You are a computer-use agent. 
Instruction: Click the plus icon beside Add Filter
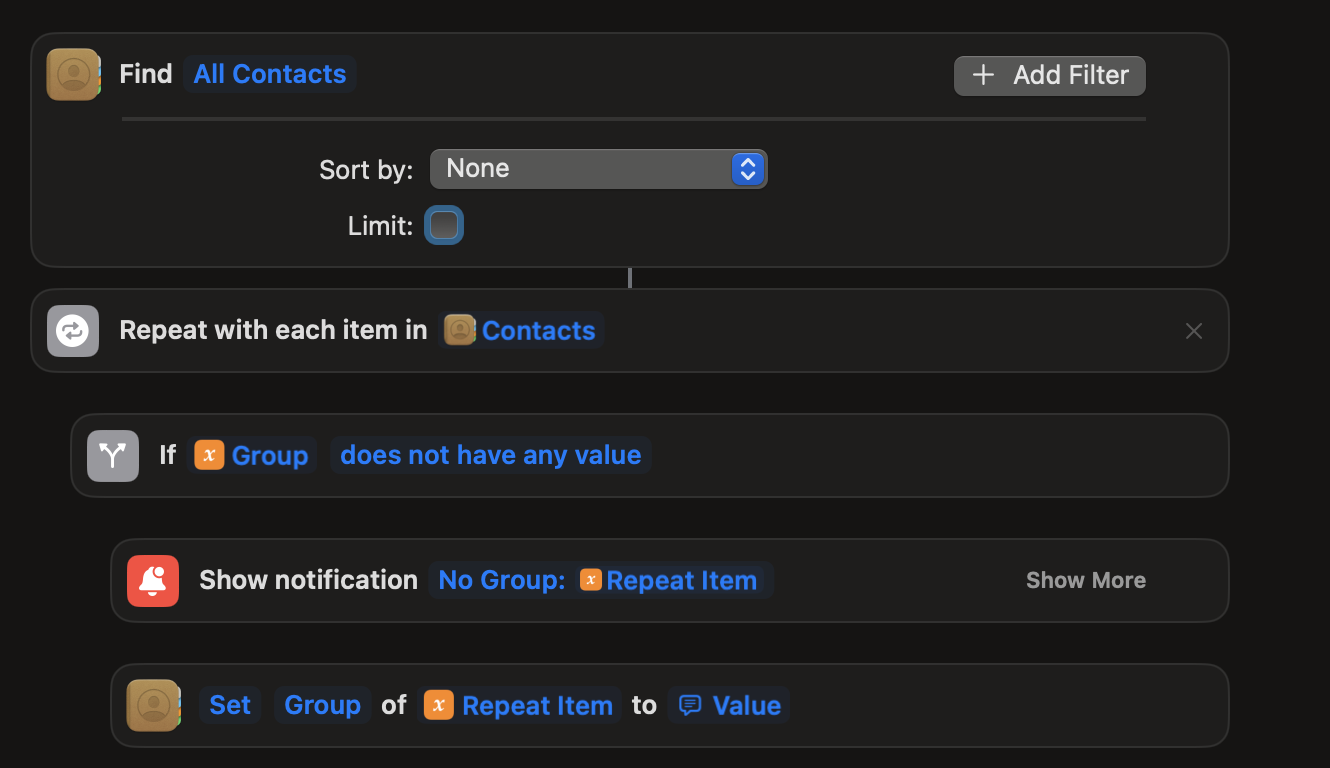pyautogui.click(x=984, y=75)
